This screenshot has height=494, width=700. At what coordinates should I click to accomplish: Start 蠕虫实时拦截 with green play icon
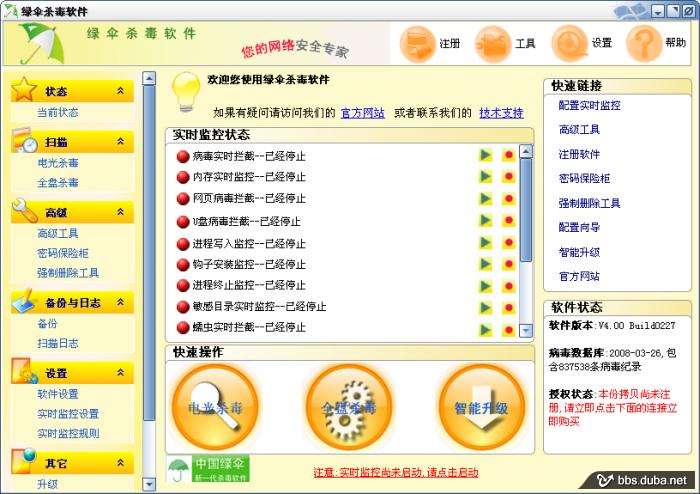[485, 330]
